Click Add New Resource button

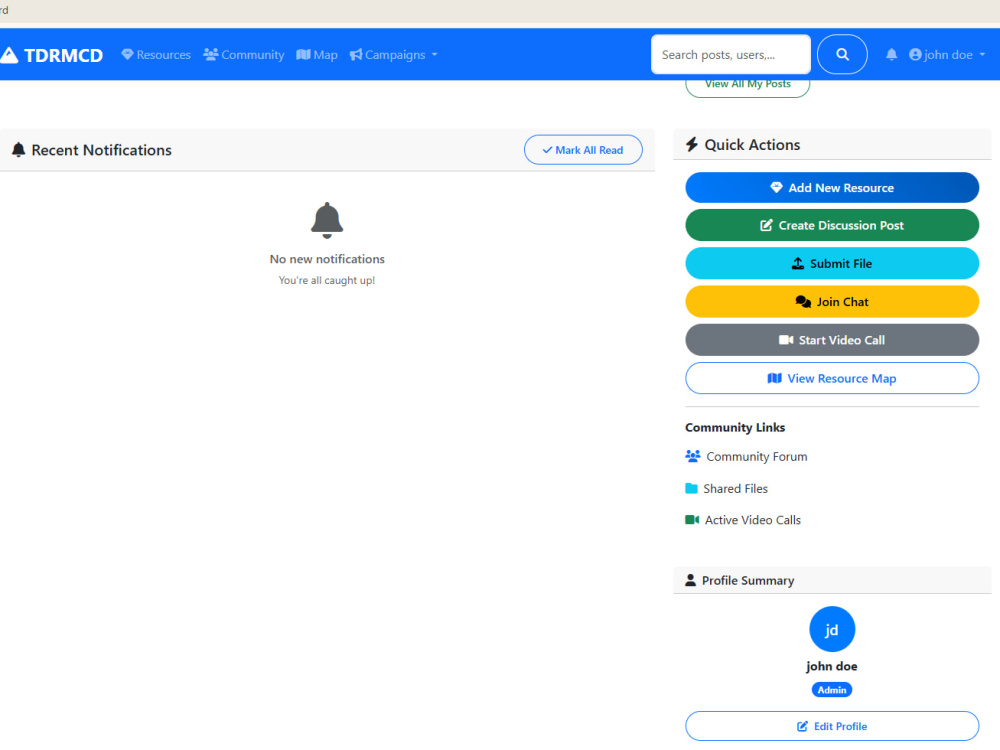pyautogui.click(x=832, y=188)
